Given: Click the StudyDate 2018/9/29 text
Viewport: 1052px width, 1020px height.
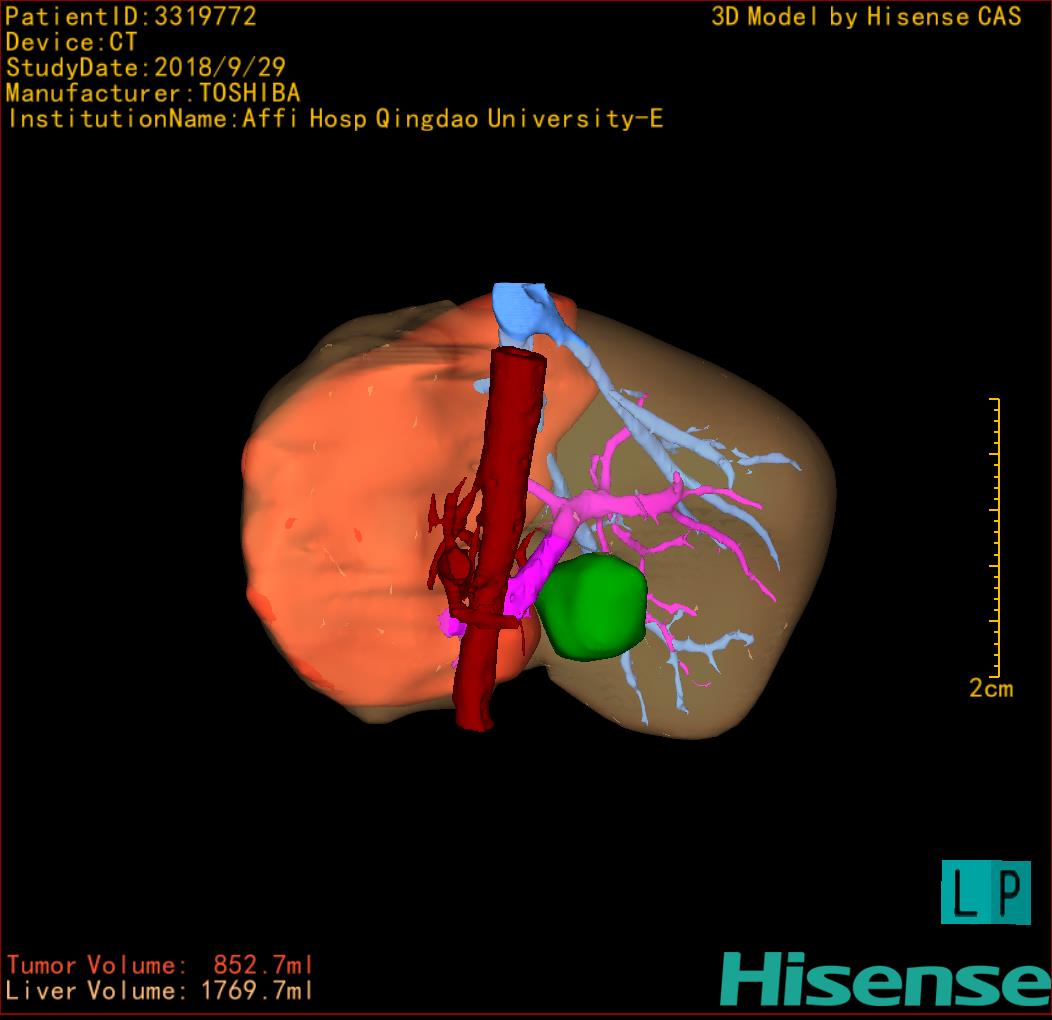Looking at the screenshot, I should (x=145, y=68).
